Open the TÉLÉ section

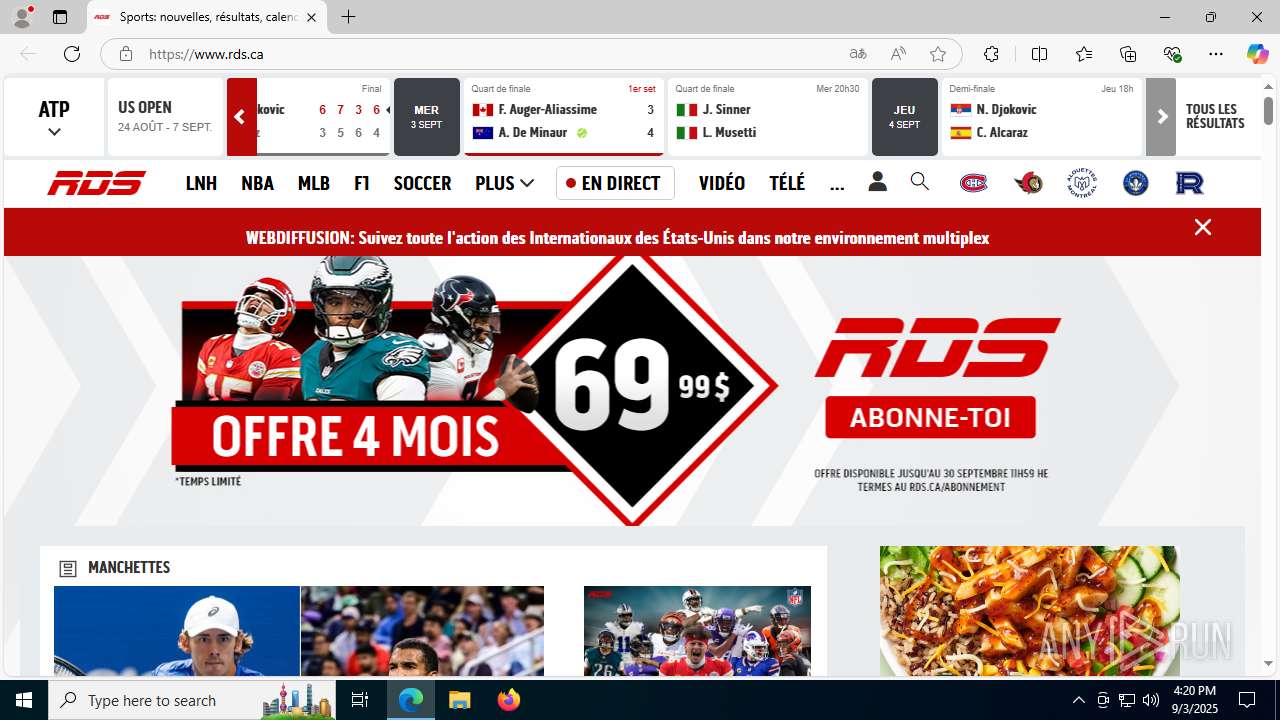[x=787, y=183]
